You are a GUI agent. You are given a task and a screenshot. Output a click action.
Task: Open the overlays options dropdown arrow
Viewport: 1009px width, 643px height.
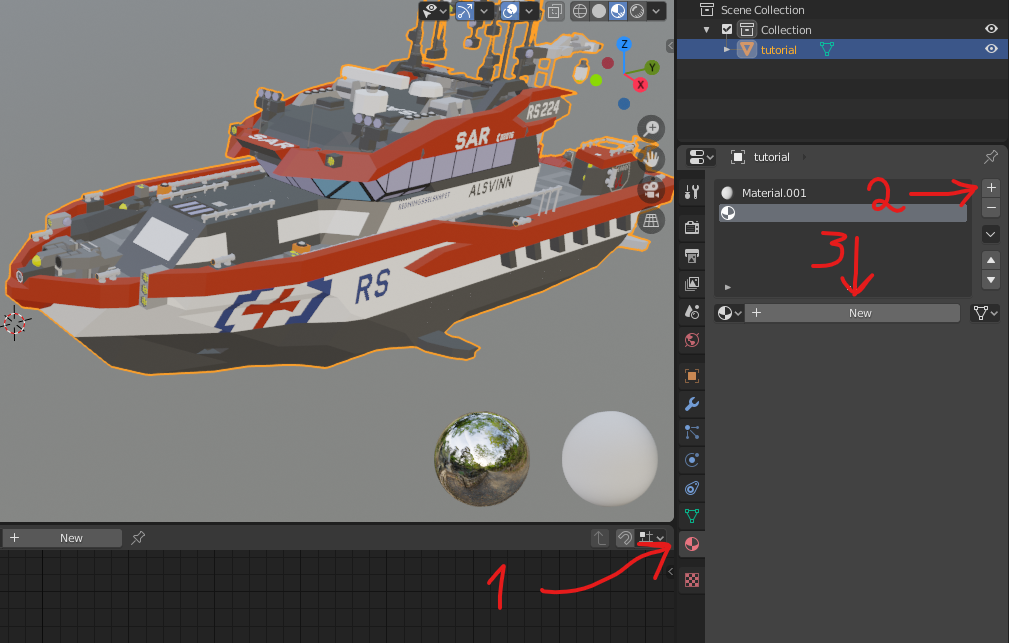click(529, 11)
